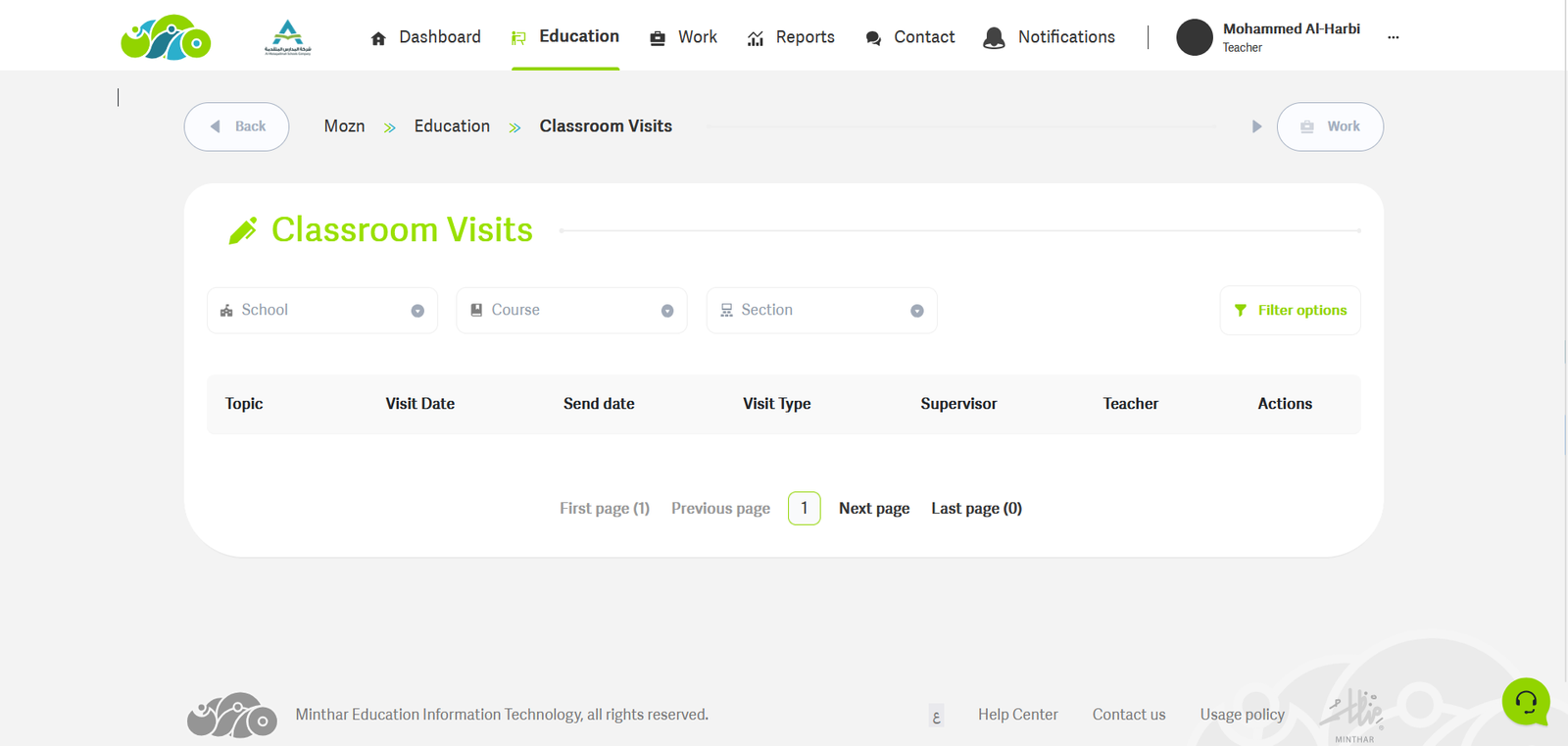Click the Contact chat bubbles icon
The width and height of the screenshot is (1568, 746).
pos(873,38)
